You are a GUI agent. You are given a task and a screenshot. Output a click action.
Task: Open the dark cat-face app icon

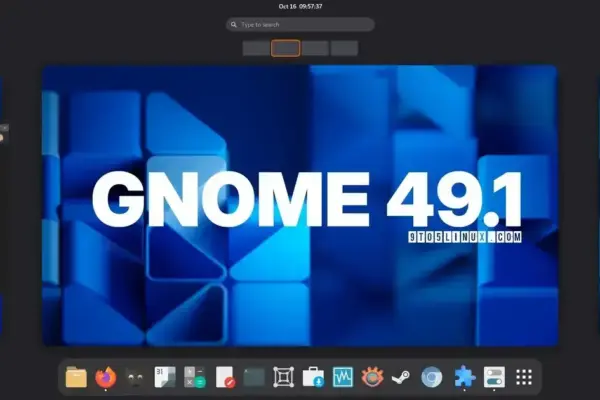tap(135, 377)
